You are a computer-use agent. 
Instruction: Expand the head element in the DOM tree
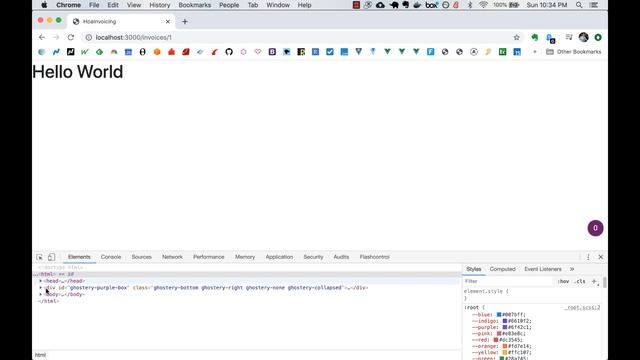(40, 281)
